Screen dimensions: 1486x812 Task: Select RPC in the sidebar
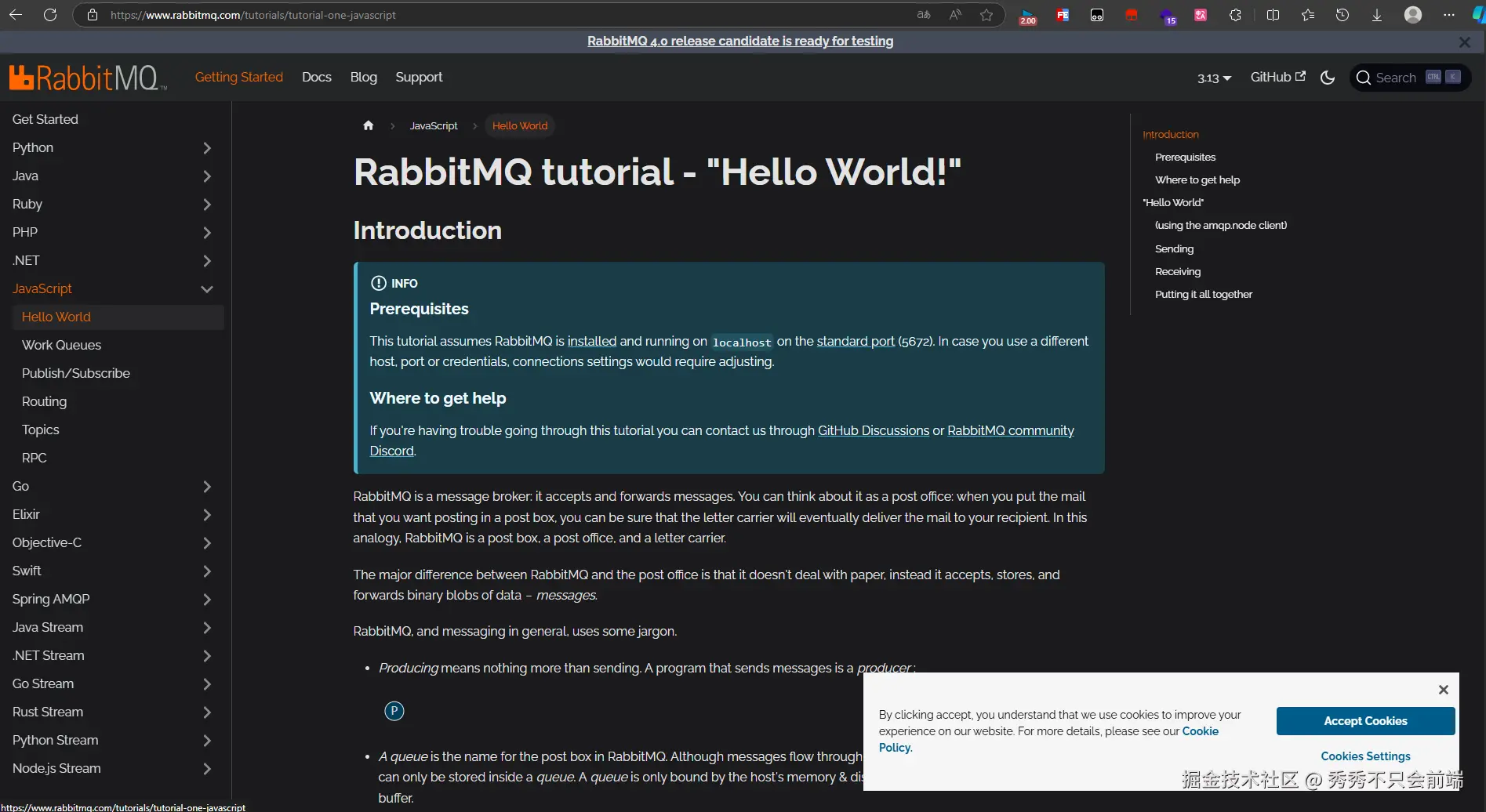(x=35, y=458)
